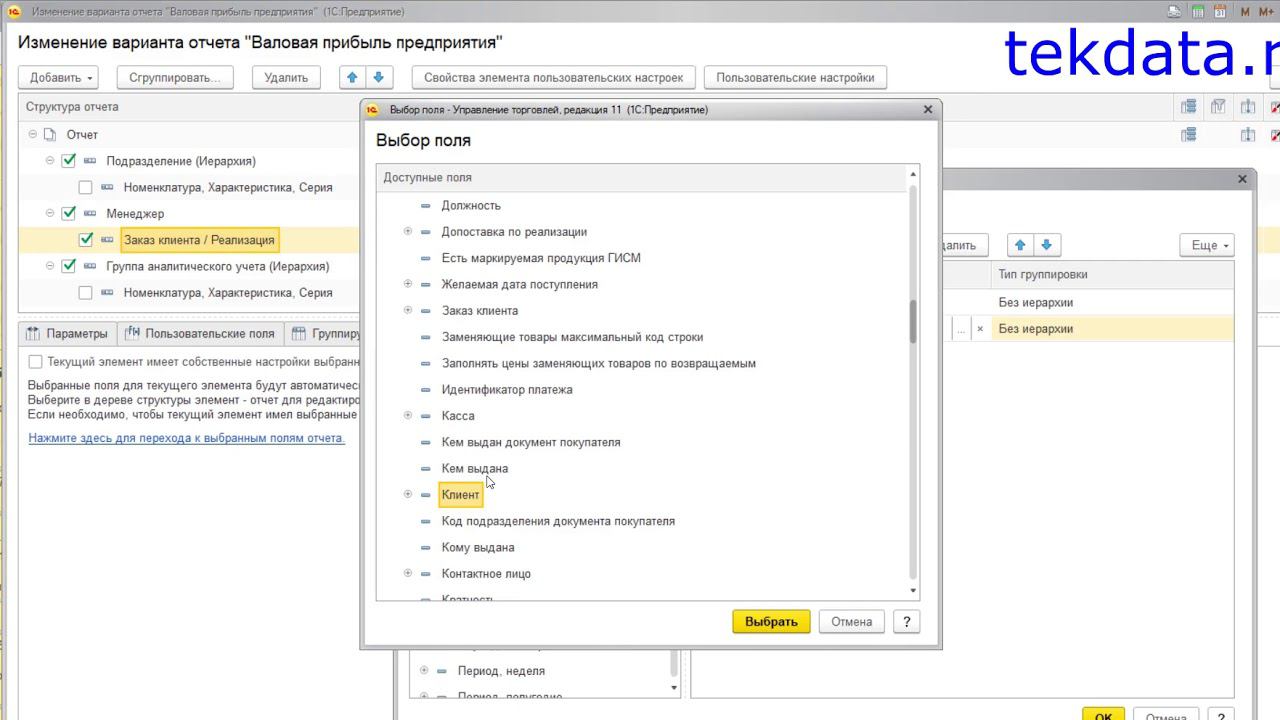Screen dimensions: 1280x720
Task: Select the Идентификатор платежа field
Action: click(x=507, y=390)
